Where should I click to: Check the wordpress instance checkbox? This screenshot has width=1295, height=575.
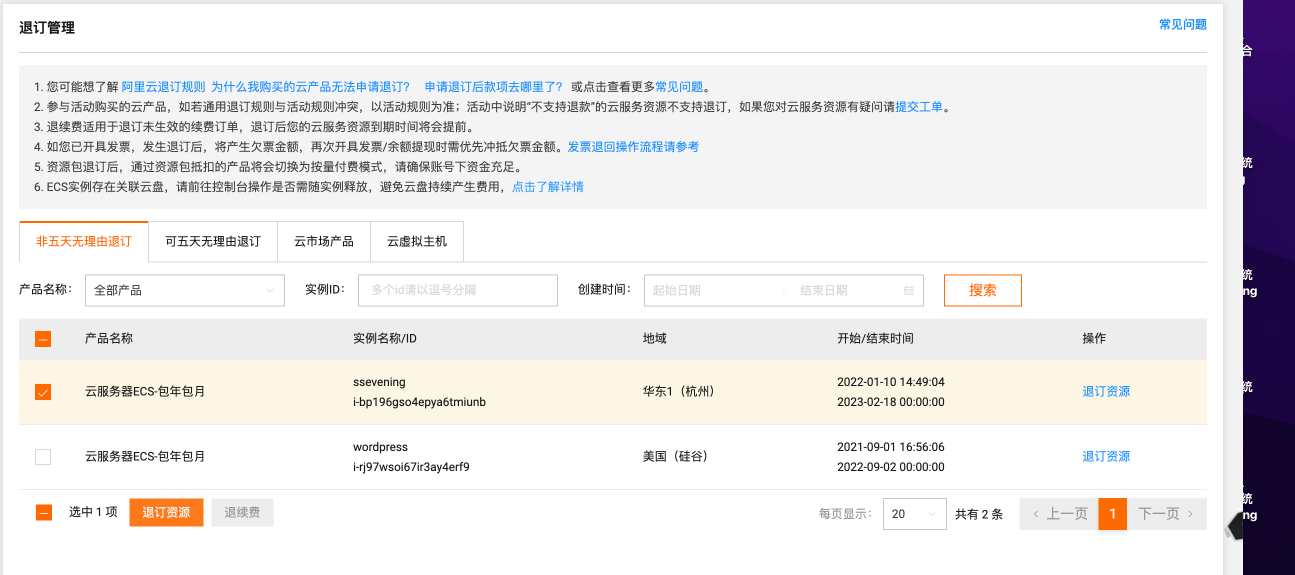43,457
